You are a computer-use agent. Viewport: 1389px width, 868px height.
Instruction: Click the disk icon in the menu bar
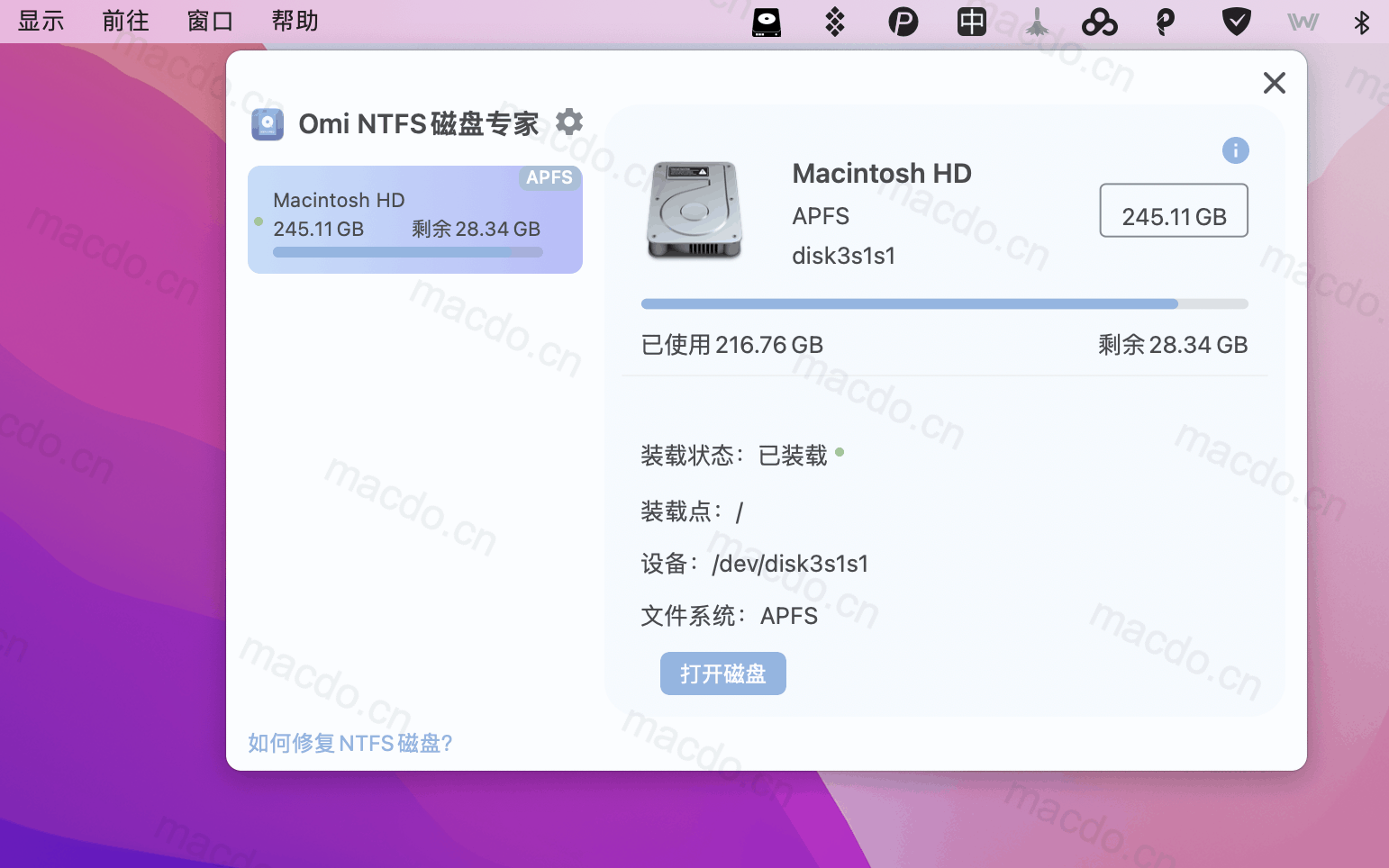pyautogui.click(x=767, y=22)
